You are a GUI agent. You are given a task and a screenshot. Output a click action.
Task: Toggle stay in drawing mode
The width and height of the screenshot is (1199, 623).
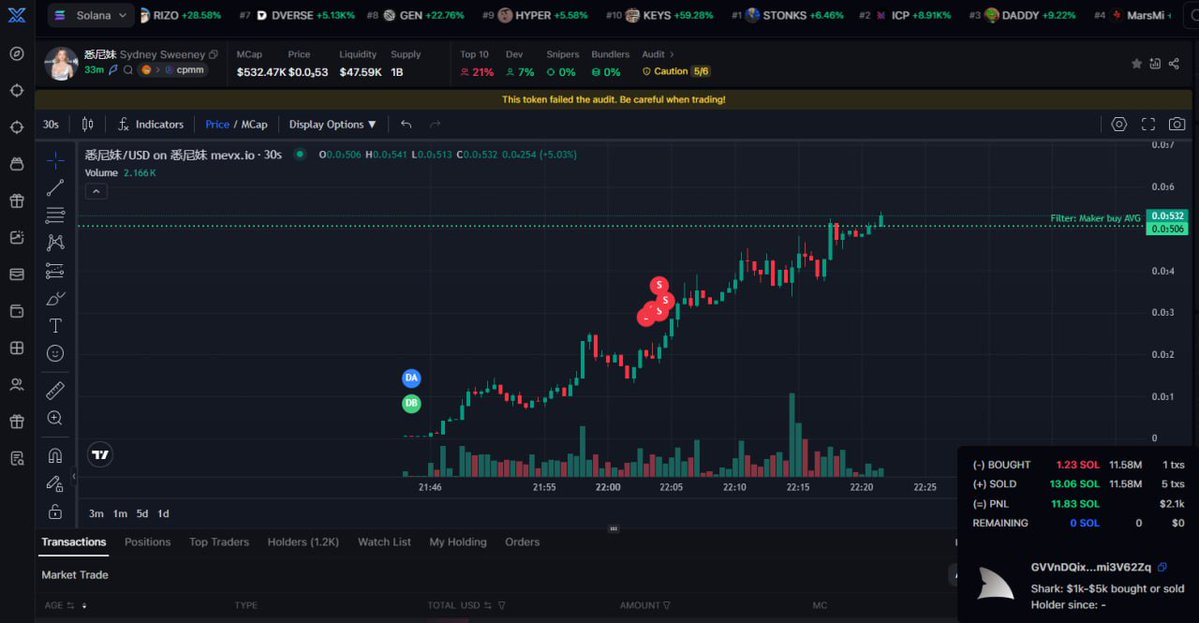pyautogui.click(x=55, y=483)
